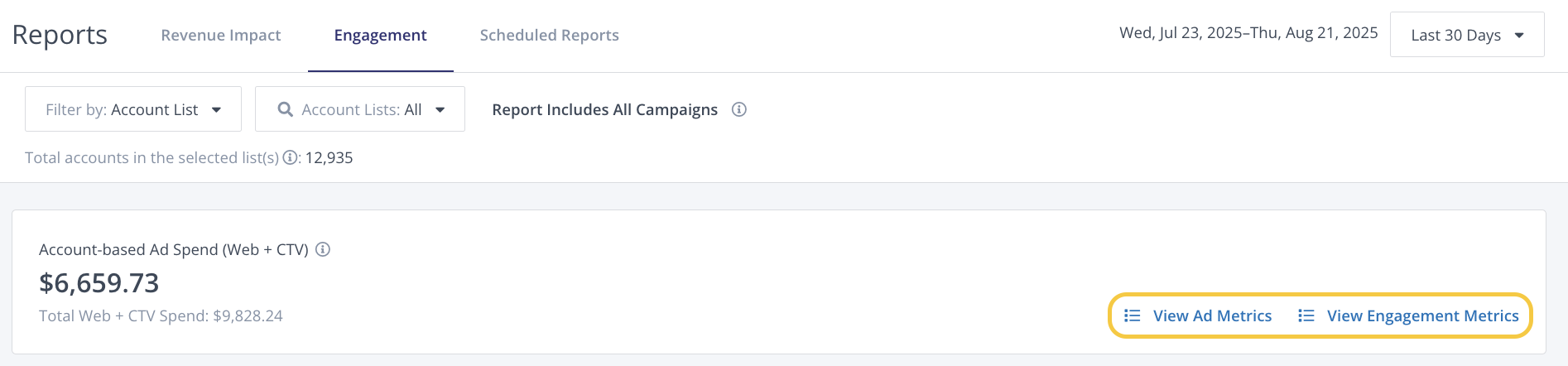Click the caret arrow in Last 30 Days
1568x366 pixels.
tap(1519, 35)
